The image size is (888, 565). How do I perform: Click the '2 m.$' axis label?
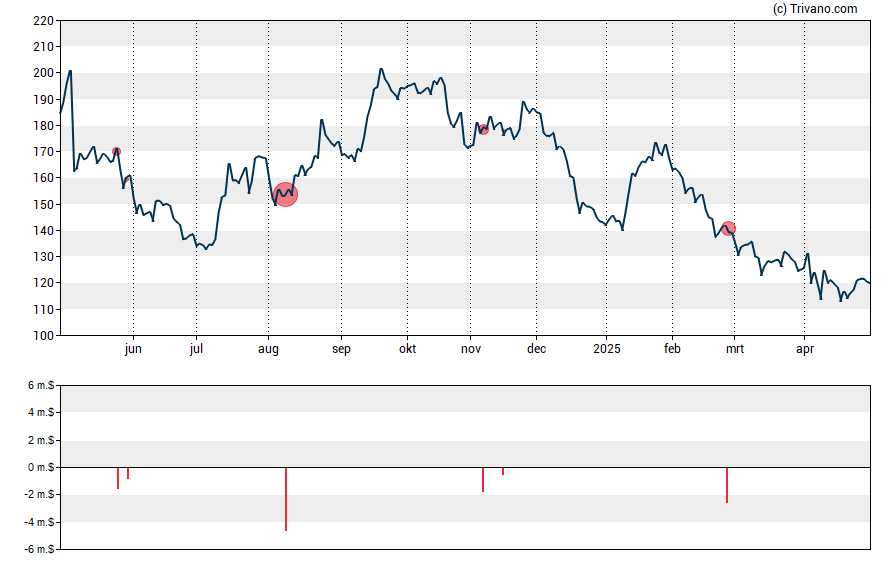tap(41, 440)
